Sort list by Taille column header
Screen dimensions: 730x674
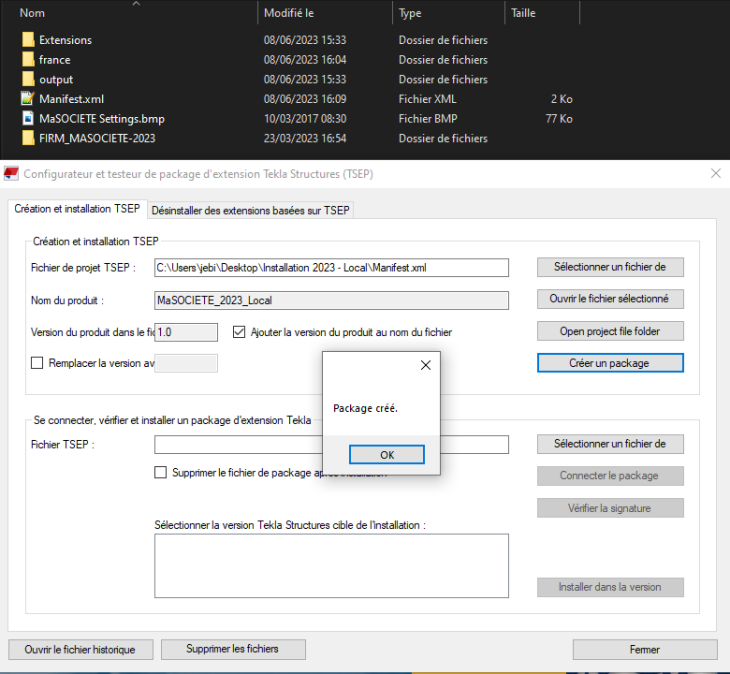pyautogui.click(x=523, y=13)
